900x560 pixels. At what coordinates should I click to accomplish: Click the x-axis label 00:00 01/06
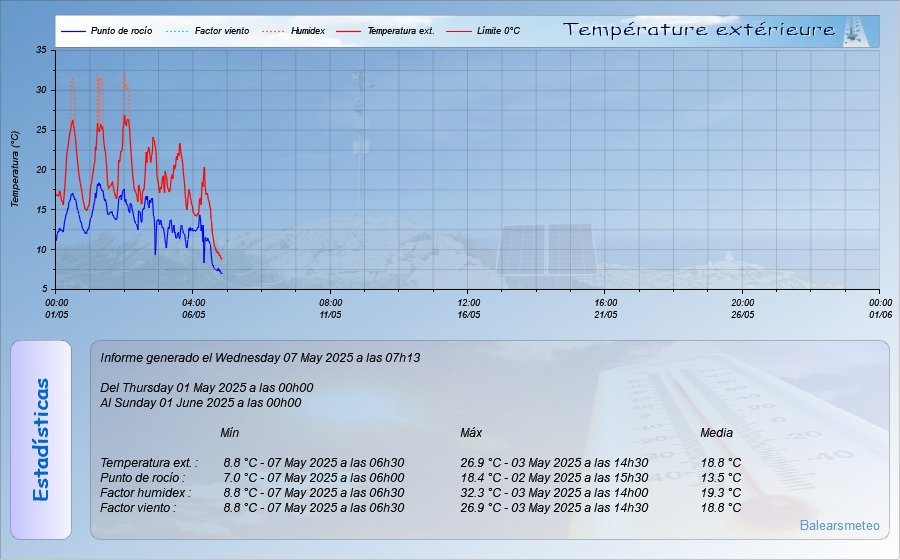click(x=880, y=309)
